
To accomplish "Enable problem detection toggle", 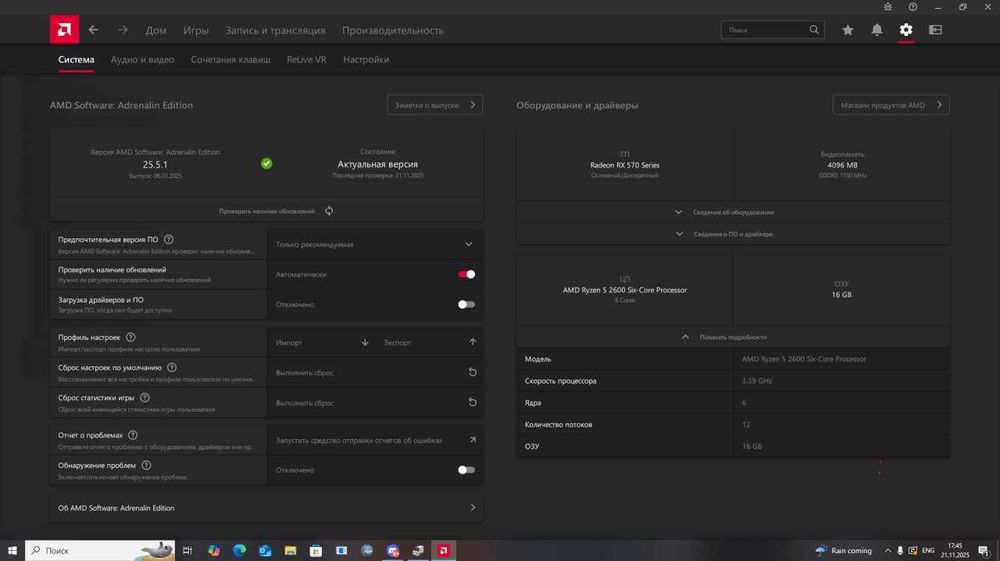I will pos(466,470).
